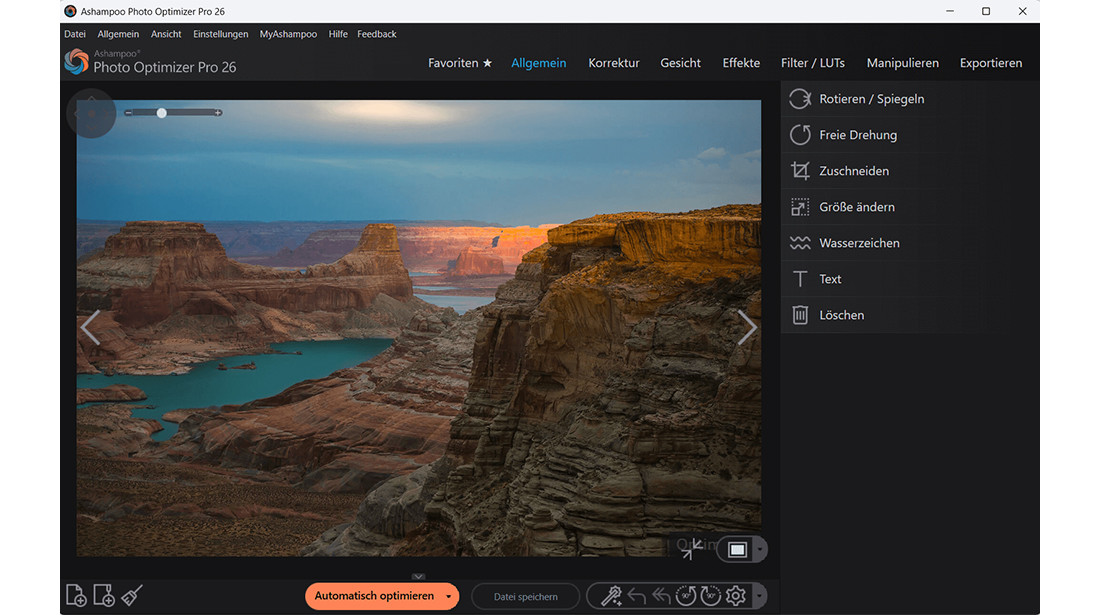Open the Wasserzeichen watermark tool
1100x615 pixels.
(x=908, y=243)
